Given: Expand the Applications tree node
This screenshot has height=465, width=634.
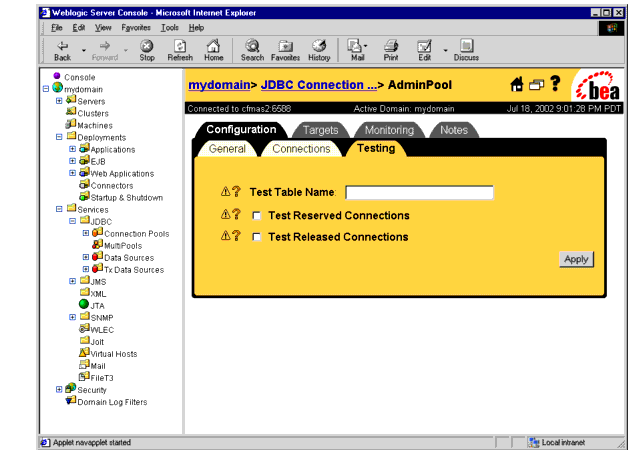Looking at the screenshot, I should click(x=72, y=149).
